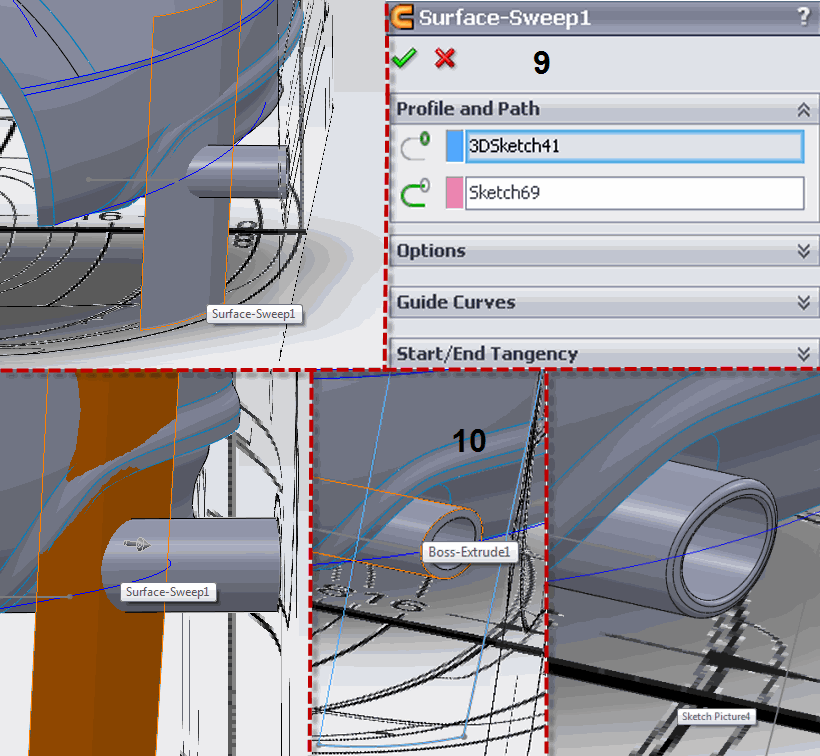Image resolution: width=820 pixels, height=756 pixels.
Task: Cancel the sweep with the red X
Action: click(445, 60)
